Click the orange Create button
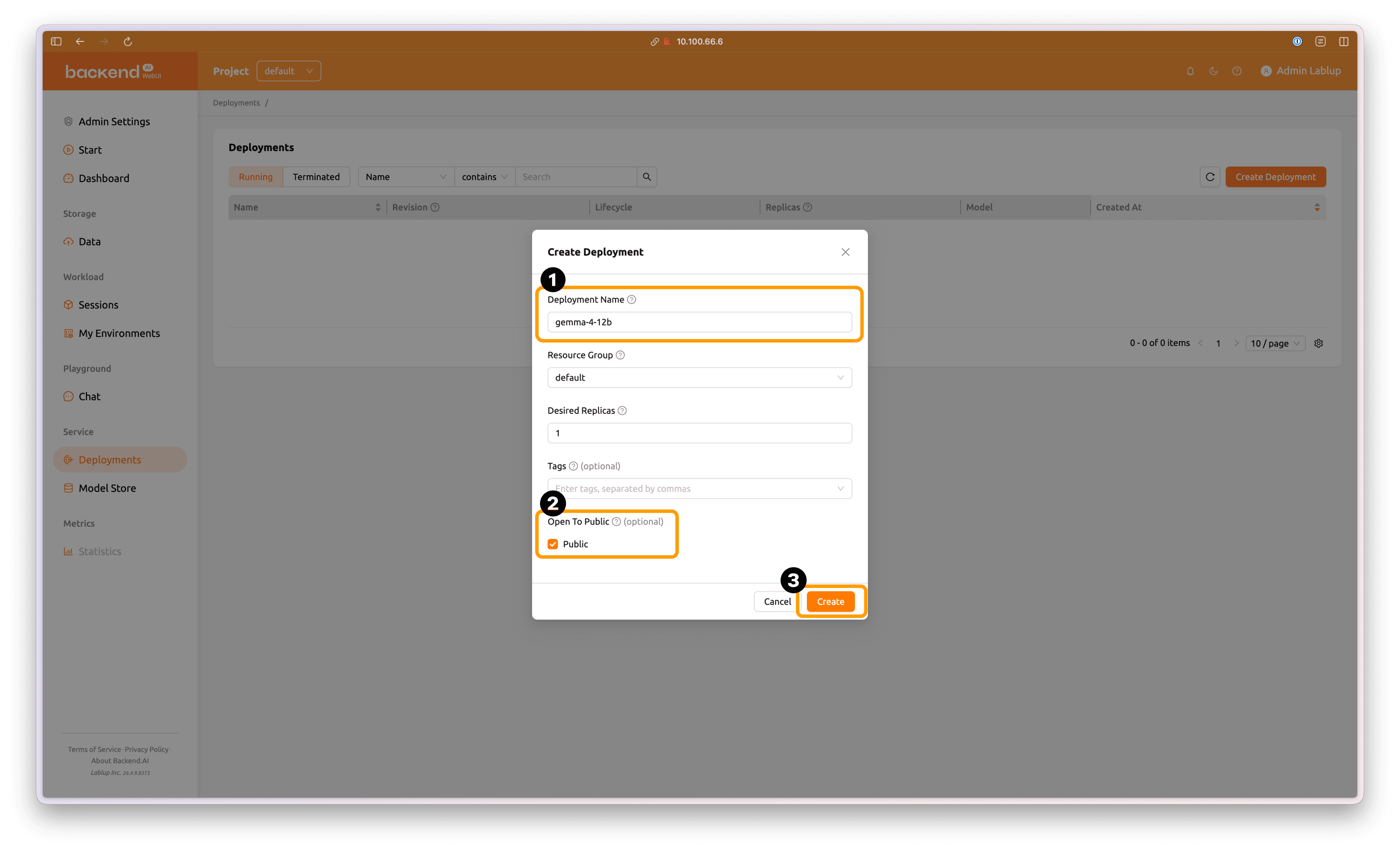Viewport: 1400px width, 852px height. [x=830, y=601]
